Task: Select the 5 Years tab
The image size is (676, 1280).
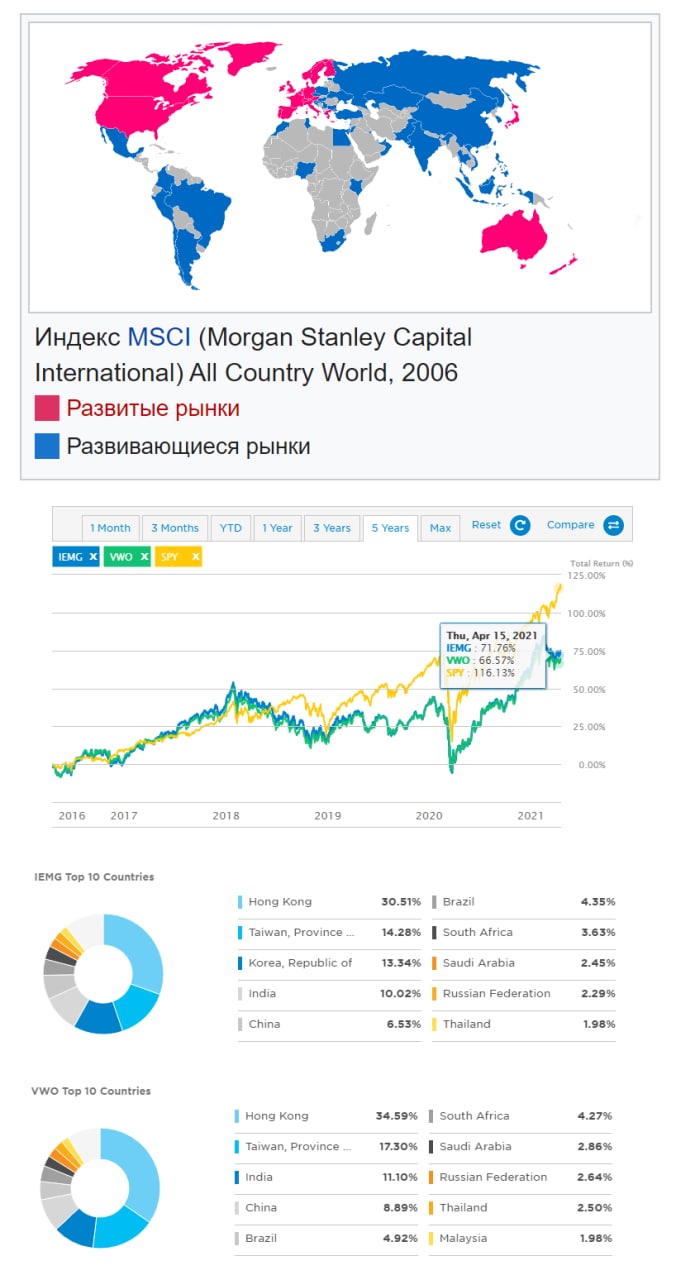Action: [x=390, y=528]
